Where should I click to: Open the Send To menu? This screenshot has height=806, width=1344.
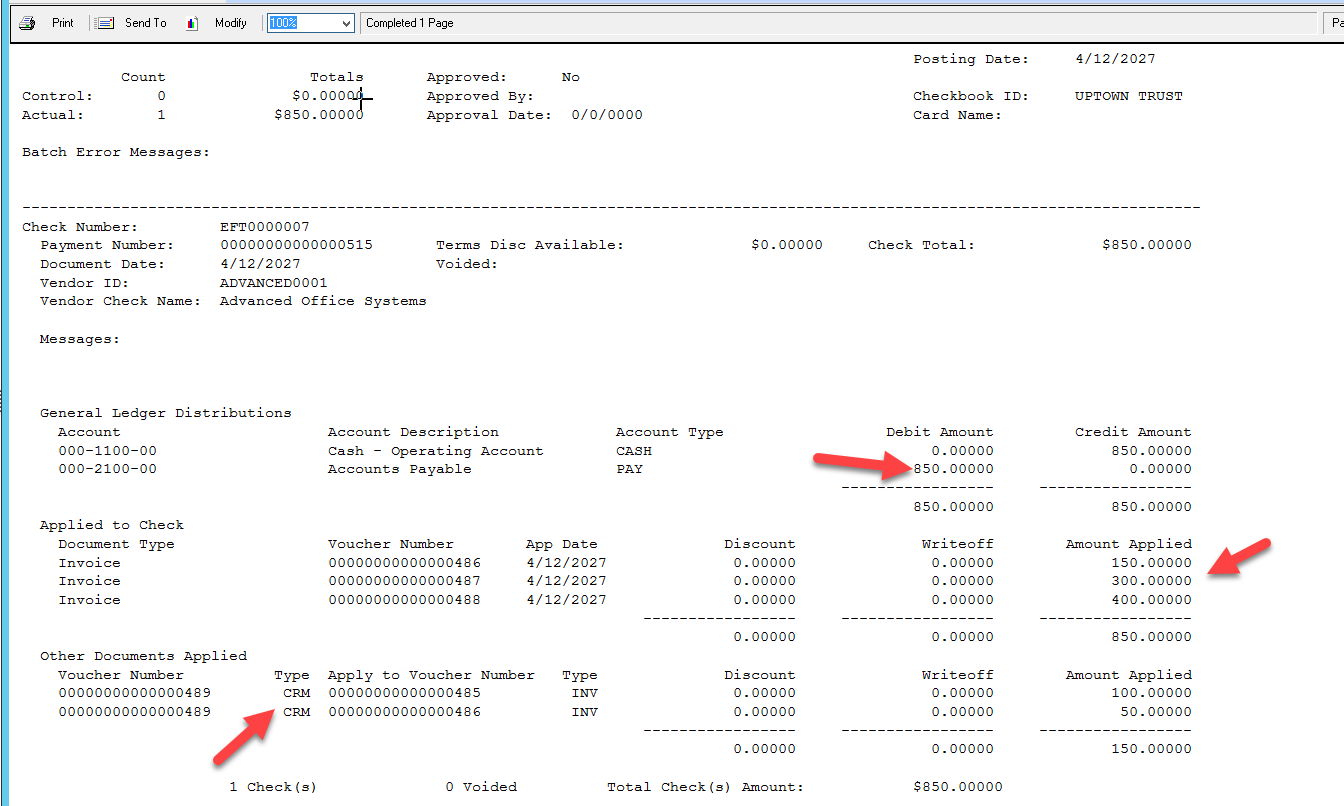145,23
